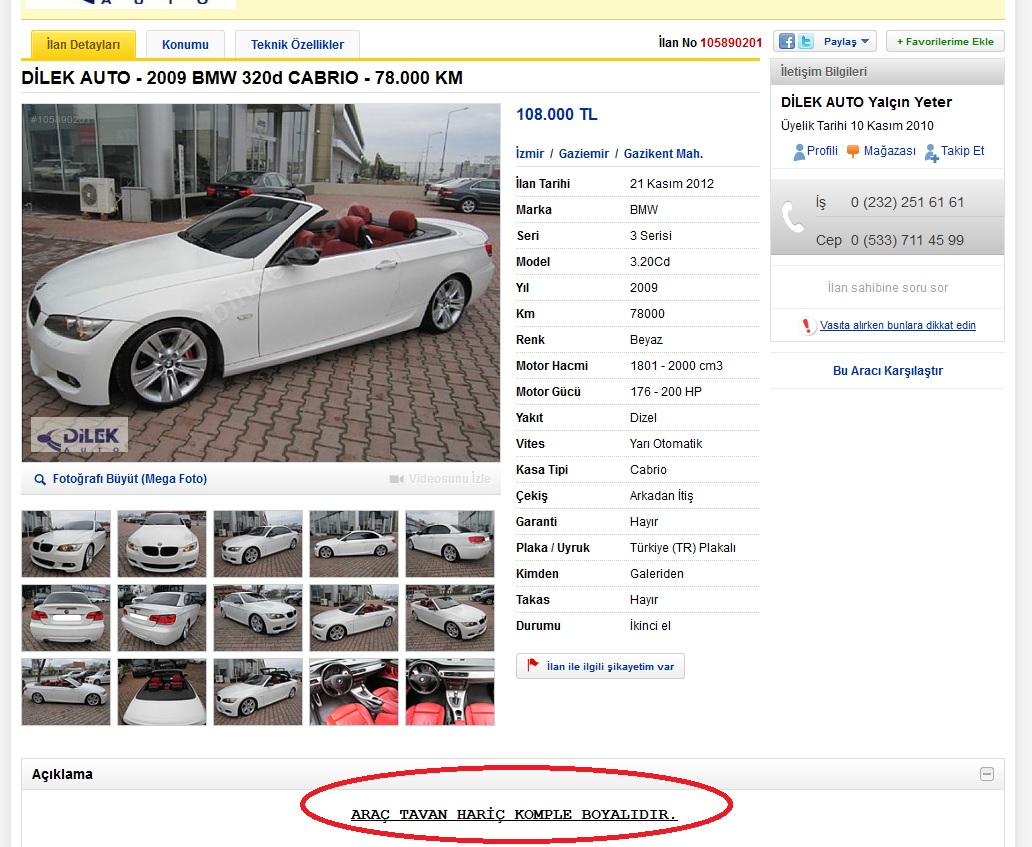Click the price 108.000 TL
This screenshot has width=1032, height=847.
(557, 115)
